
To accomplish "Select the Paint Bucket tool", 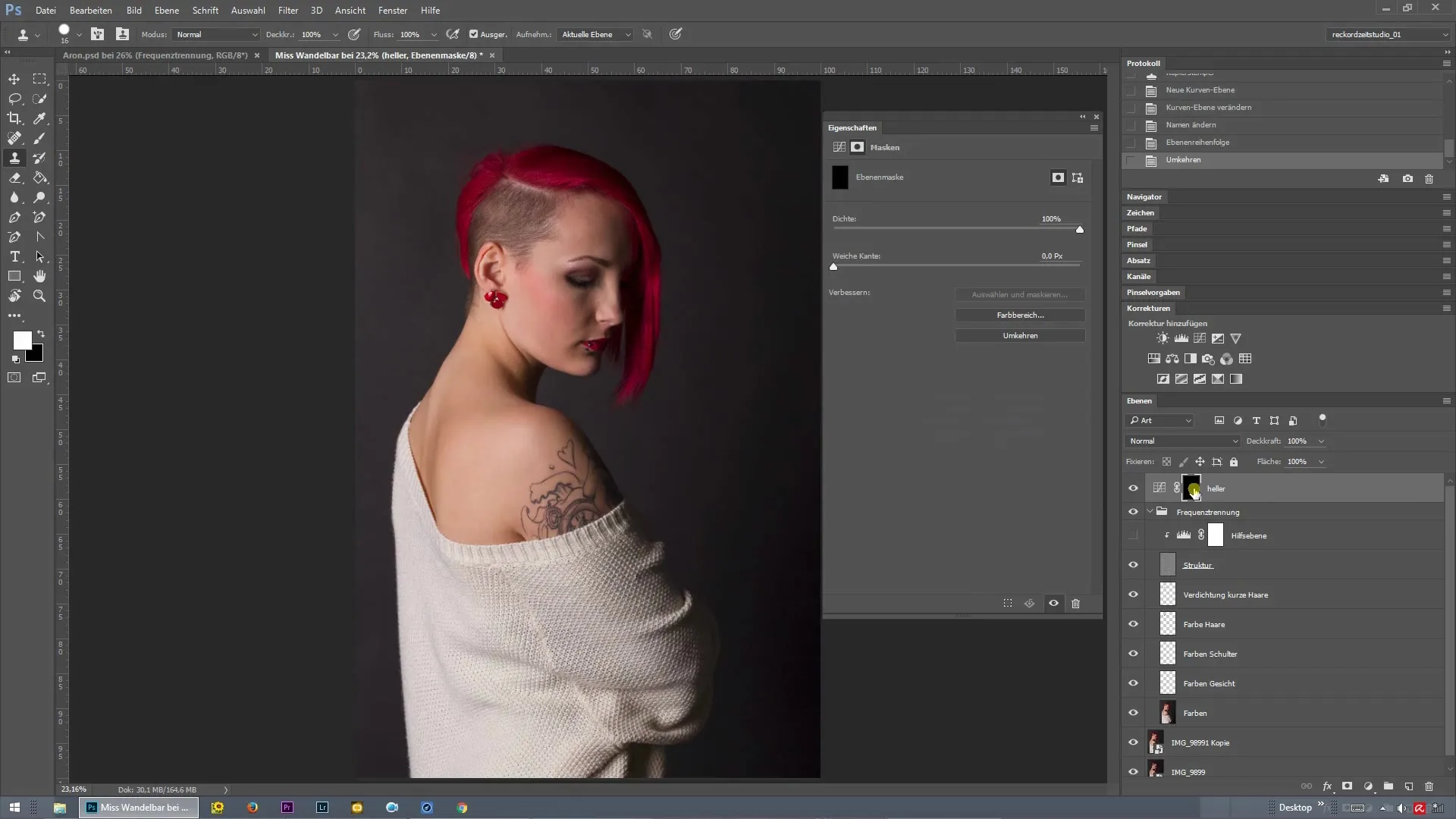I will click(39, 177).
